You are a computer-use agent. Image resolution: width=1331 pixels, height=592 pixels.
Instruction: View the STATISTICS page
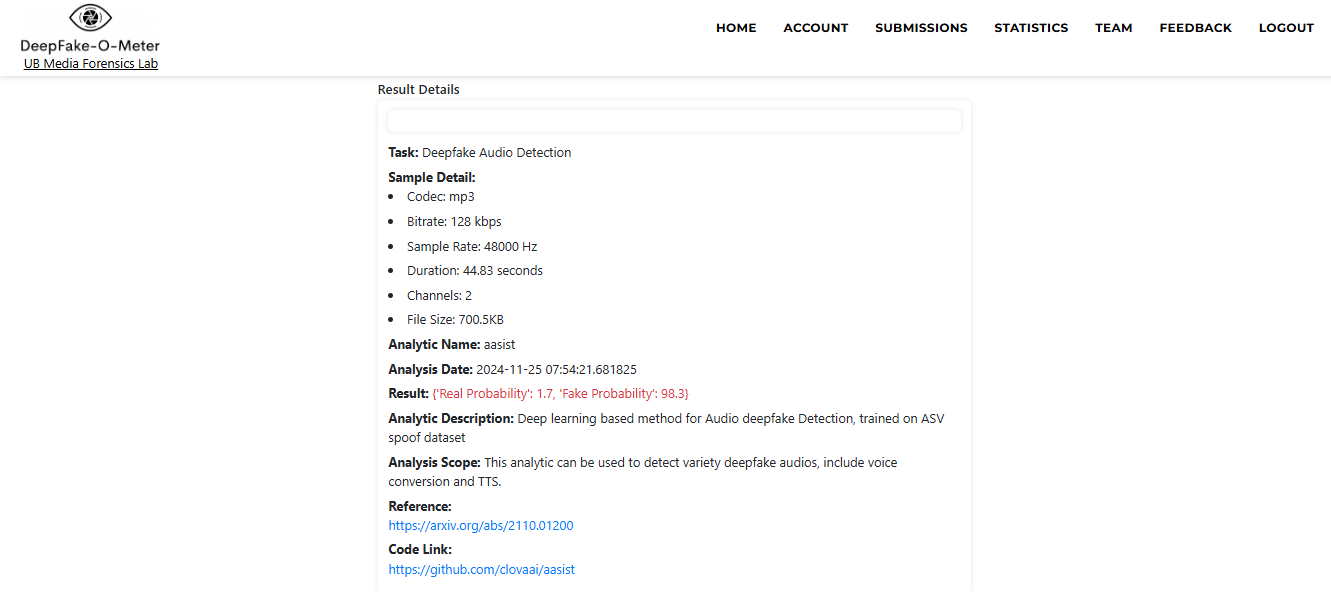pos(1031,28)
